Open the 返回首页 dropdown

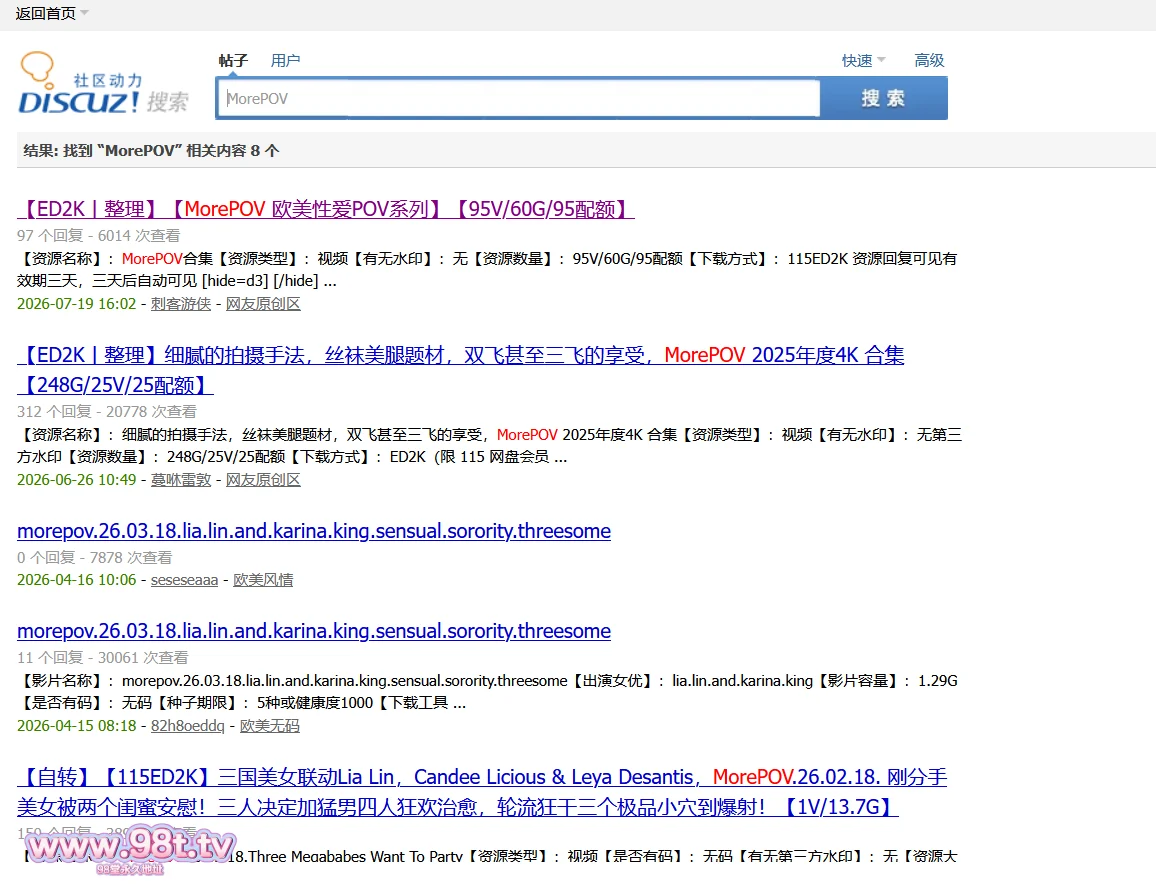tap(52, 13)
